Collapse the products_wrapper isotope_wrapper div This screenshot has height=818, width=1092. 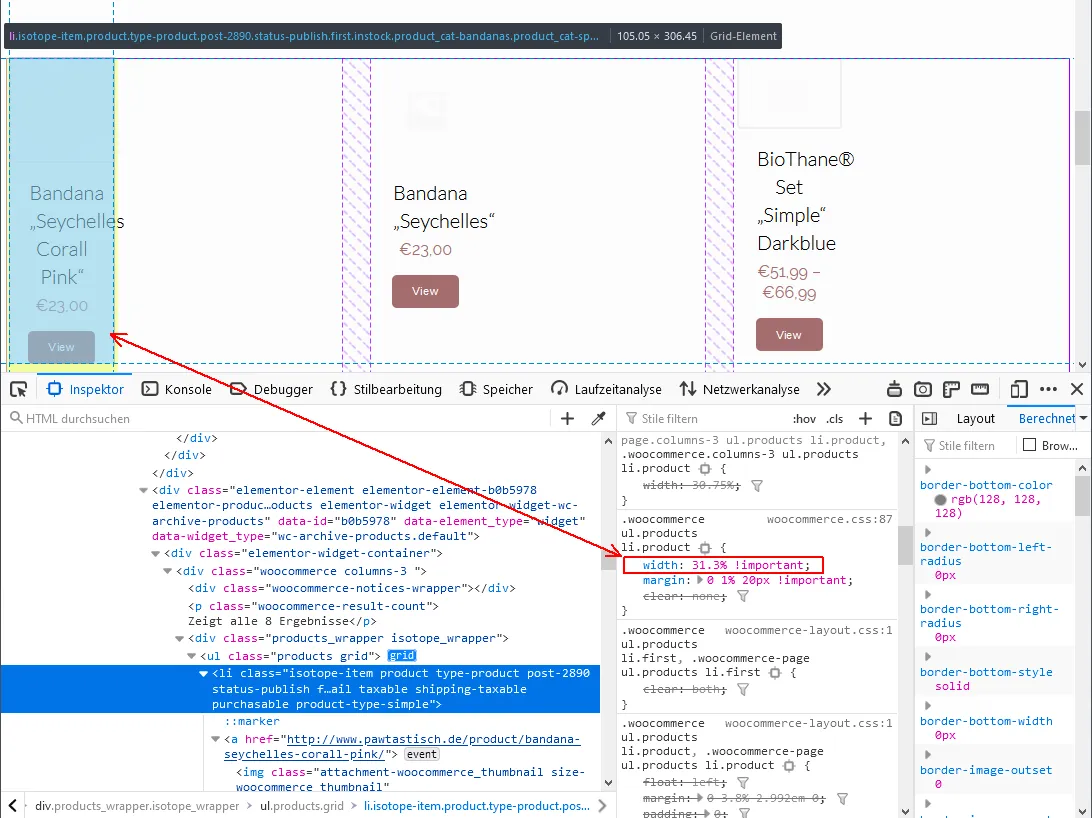pos(179,638)
